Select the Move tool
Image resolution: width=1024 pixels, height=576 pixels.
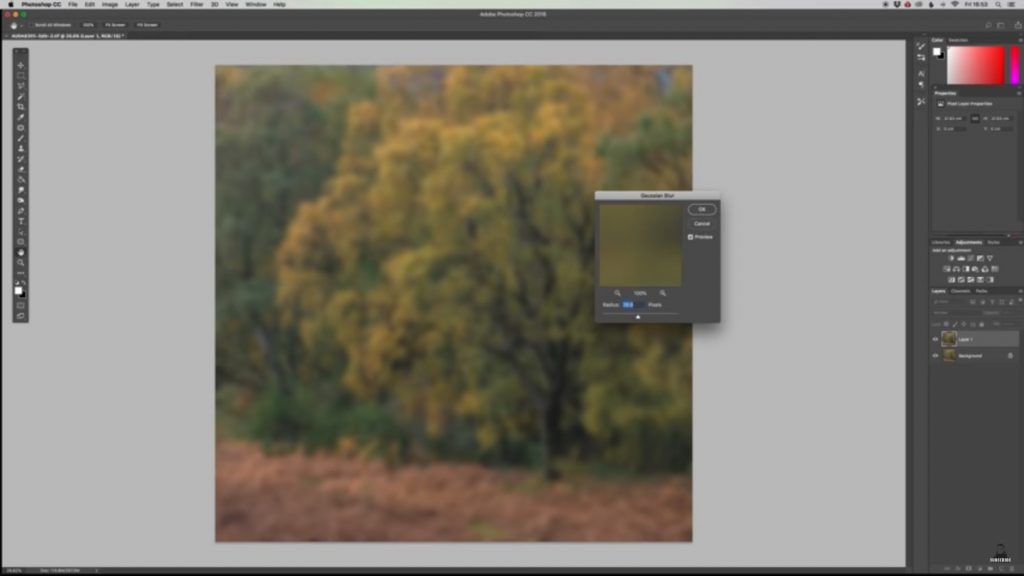point(19,64)
